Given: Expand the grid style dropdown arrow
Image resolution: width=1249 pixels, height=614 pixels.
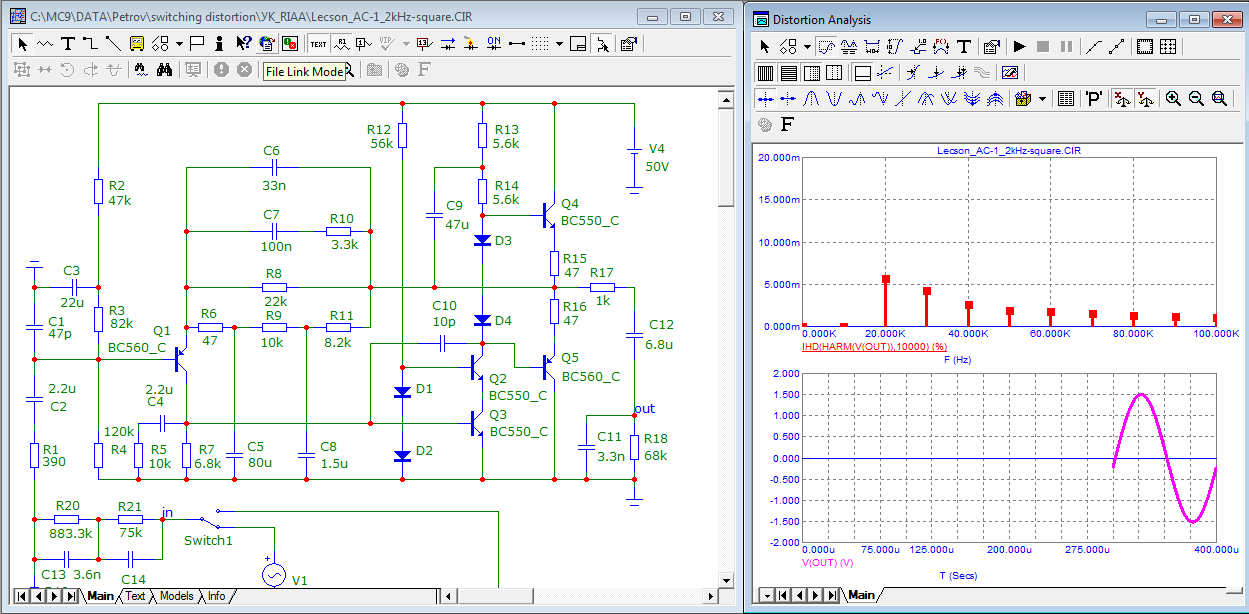Looking at the screenshot, I should pyautogui.click(x=559, y=43).
